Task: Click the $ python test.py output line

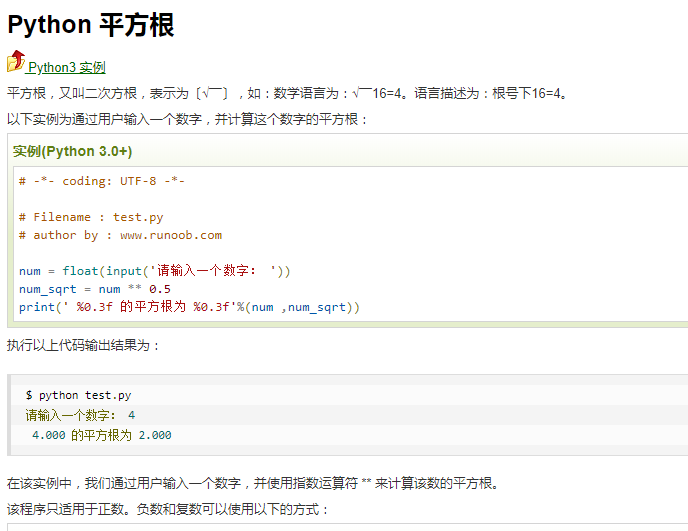Action: (x=78, y=395)
